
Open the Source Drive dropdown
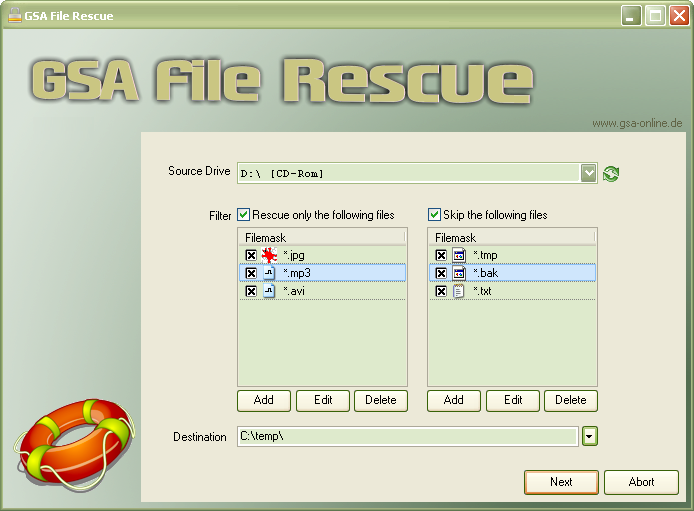588,173
